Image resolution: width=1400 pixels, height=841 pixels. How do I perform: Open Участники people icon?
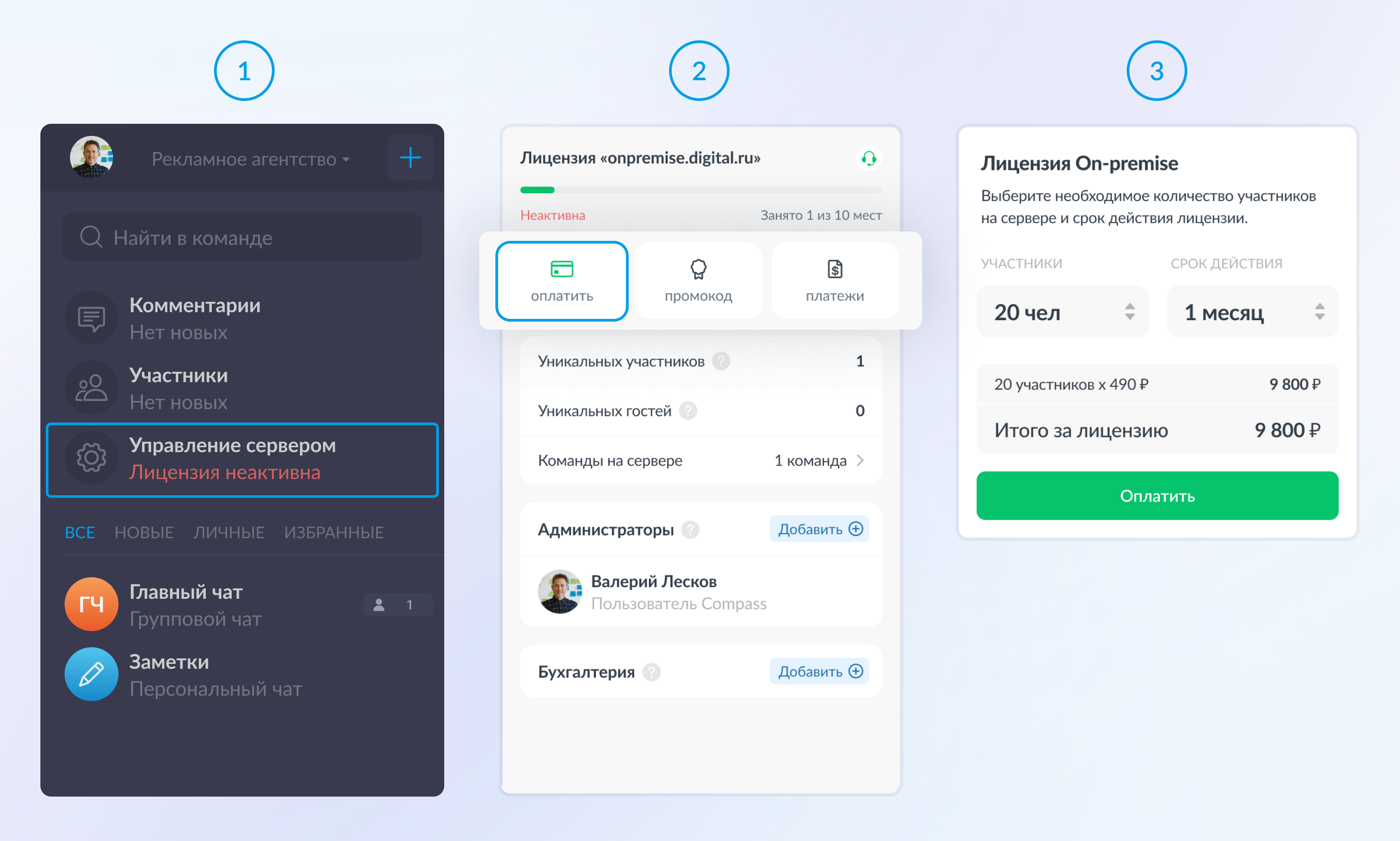click(x=91, y=388)
